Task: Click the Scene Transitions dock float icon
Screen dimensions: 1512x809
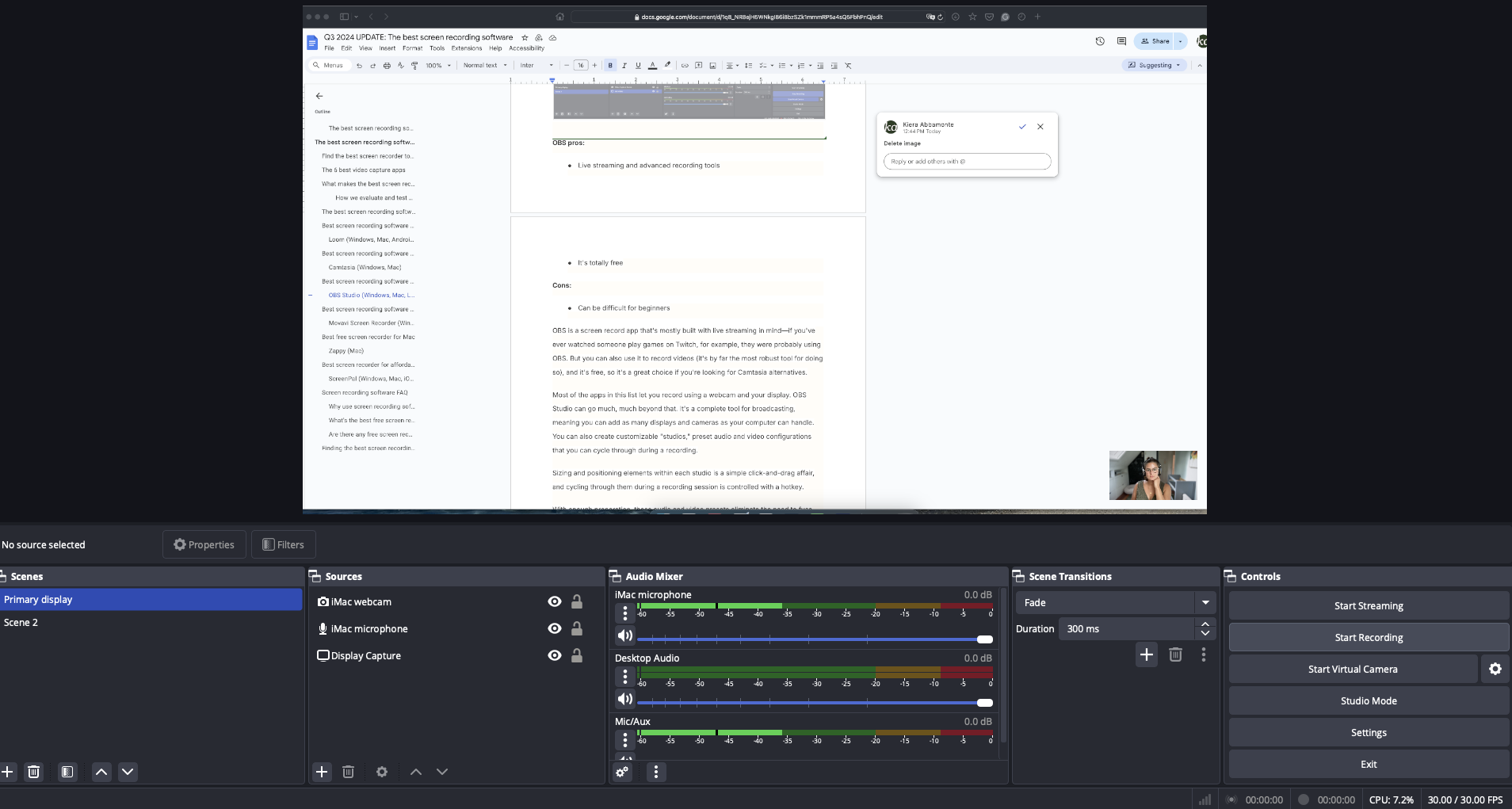Action: coord(1018,576)
